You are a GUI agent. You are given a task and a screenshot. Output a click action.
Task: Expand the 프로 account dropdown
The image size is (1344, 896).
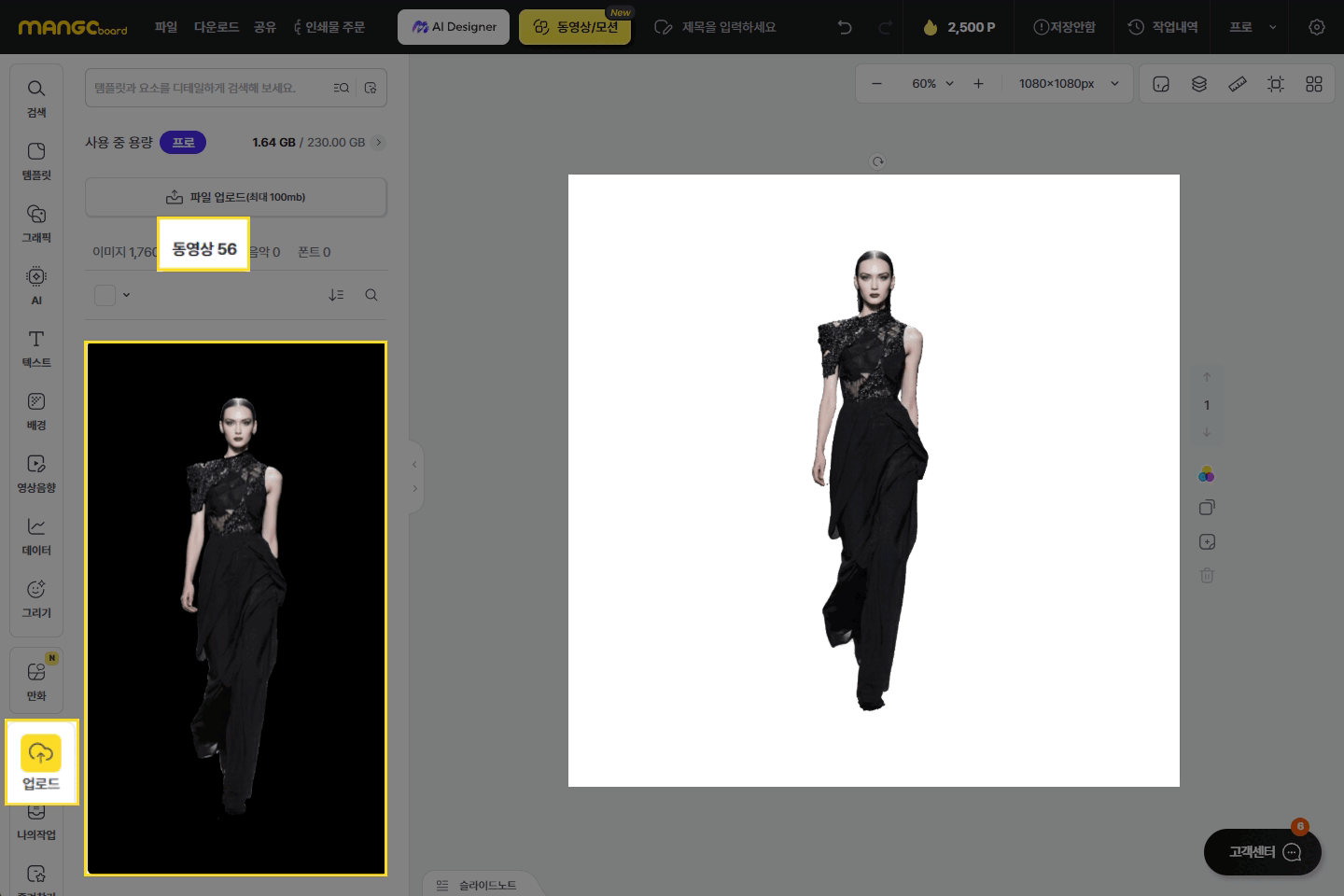click(1253, 27)
